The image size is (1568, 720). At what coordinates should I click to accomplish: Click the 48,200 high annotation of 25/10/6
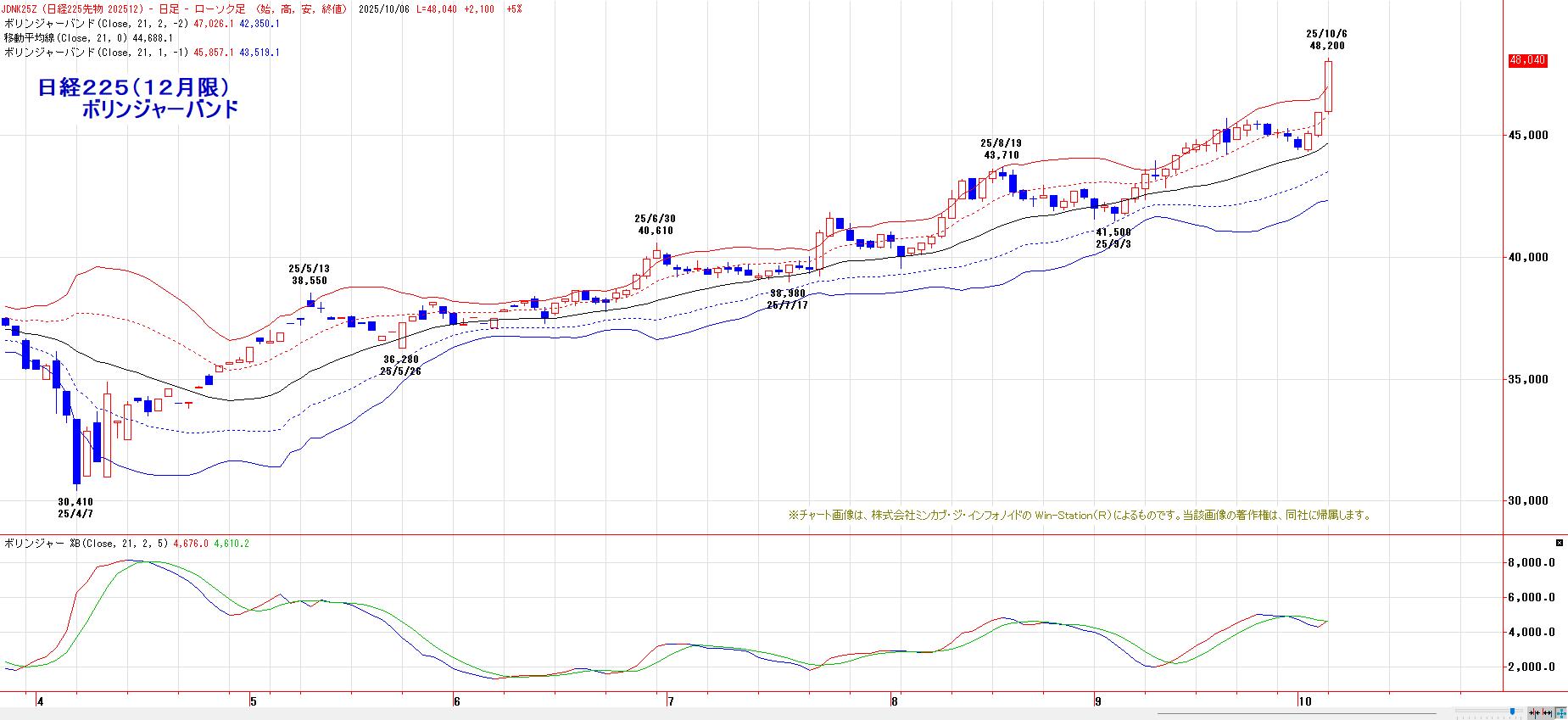[x=1327, y=46]
